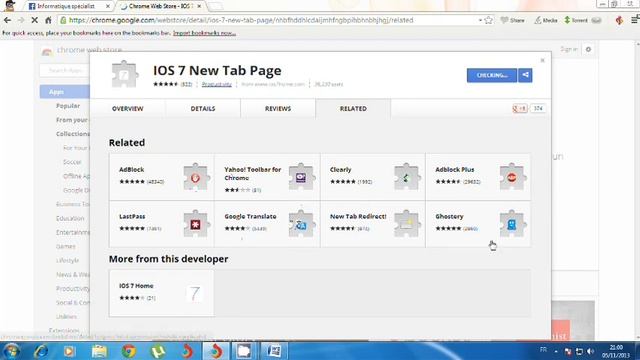This screenshot has width=640, height=360.
Task: Click the FR language indicator
Action: [x=543, y=350]
